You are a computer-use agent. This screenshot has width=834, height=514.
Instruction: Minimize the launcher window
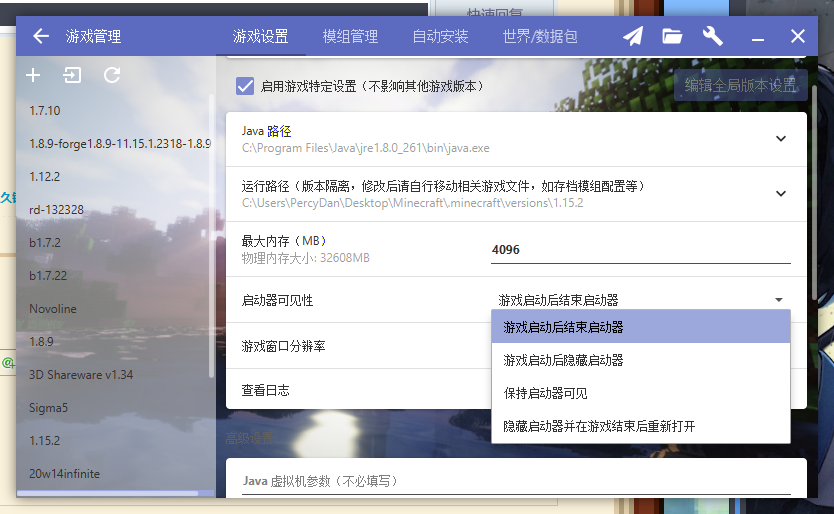(758, 37)
